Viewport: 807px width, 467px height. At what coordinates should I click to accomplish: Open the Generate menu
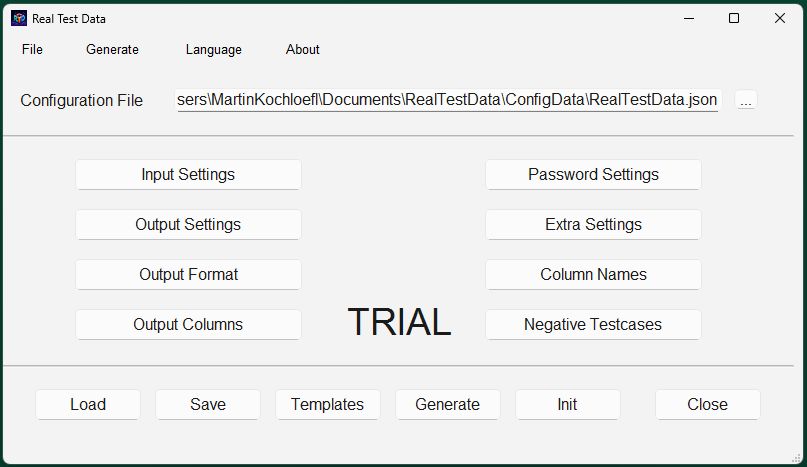(112, 49)
